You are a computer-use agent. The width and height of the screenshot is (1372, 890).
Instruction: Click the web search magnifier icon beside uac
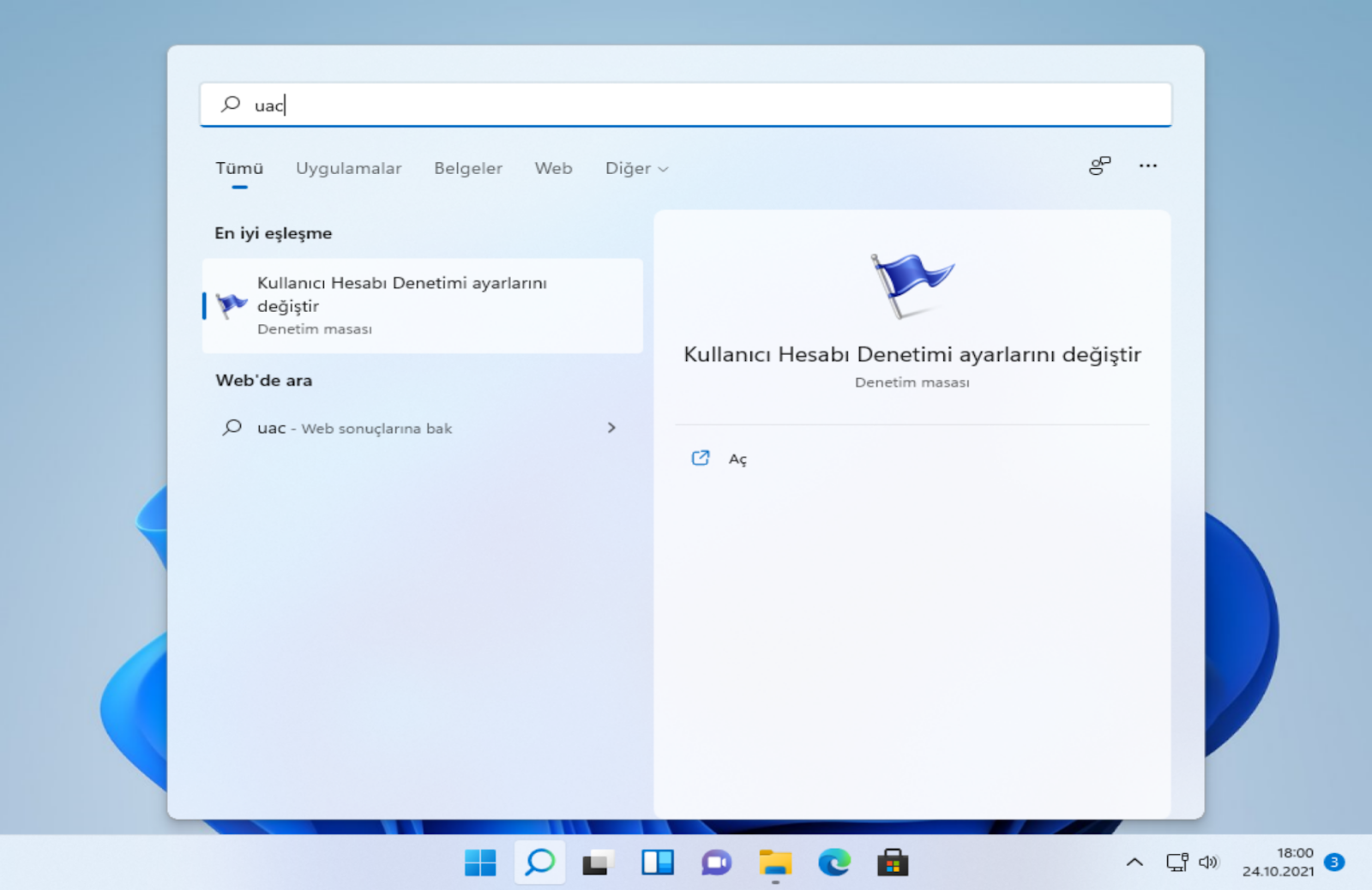point(232,427)
